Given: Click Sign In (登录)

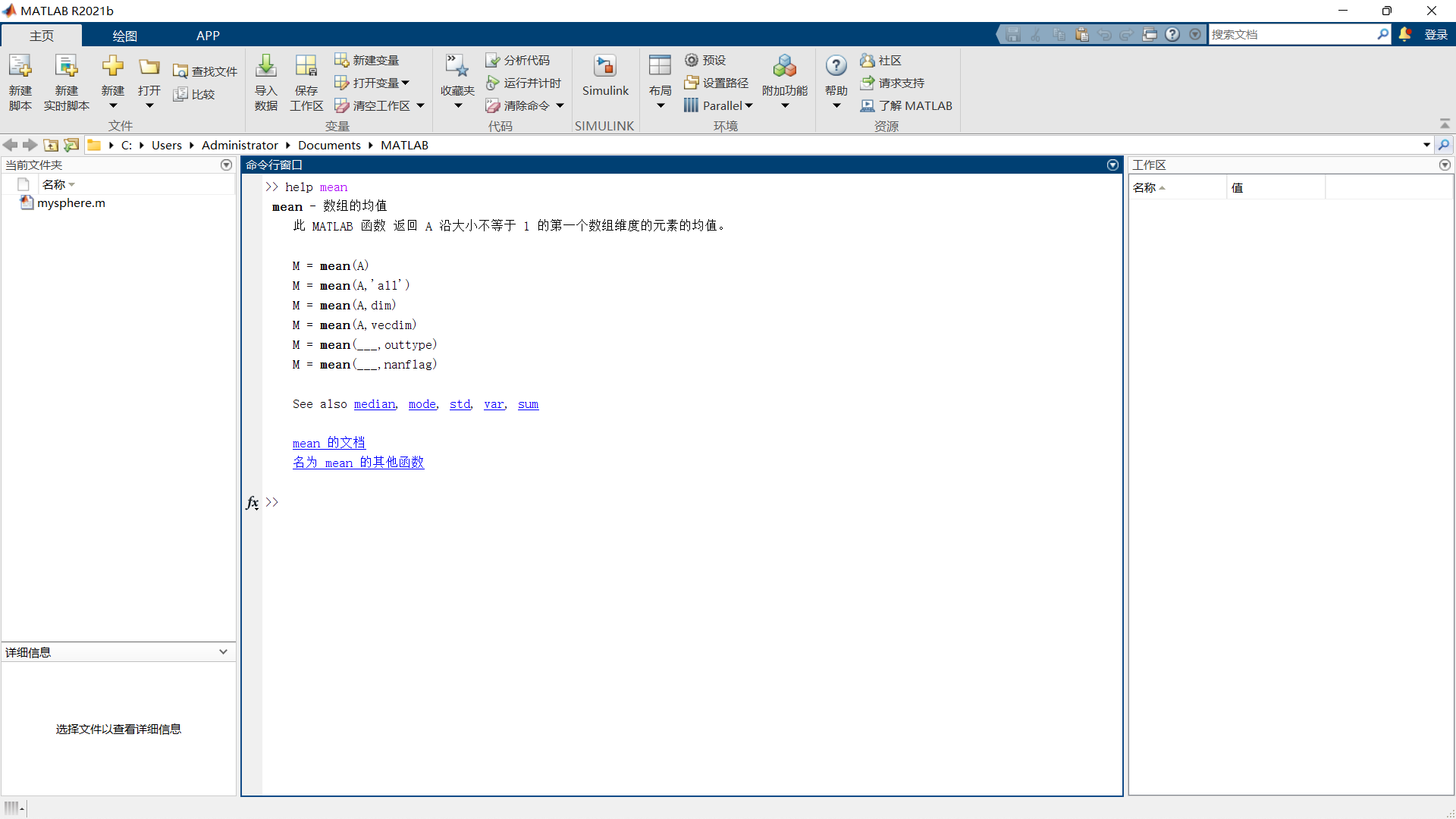Looking at the screenshot, I should click(x=1436, y=34).
